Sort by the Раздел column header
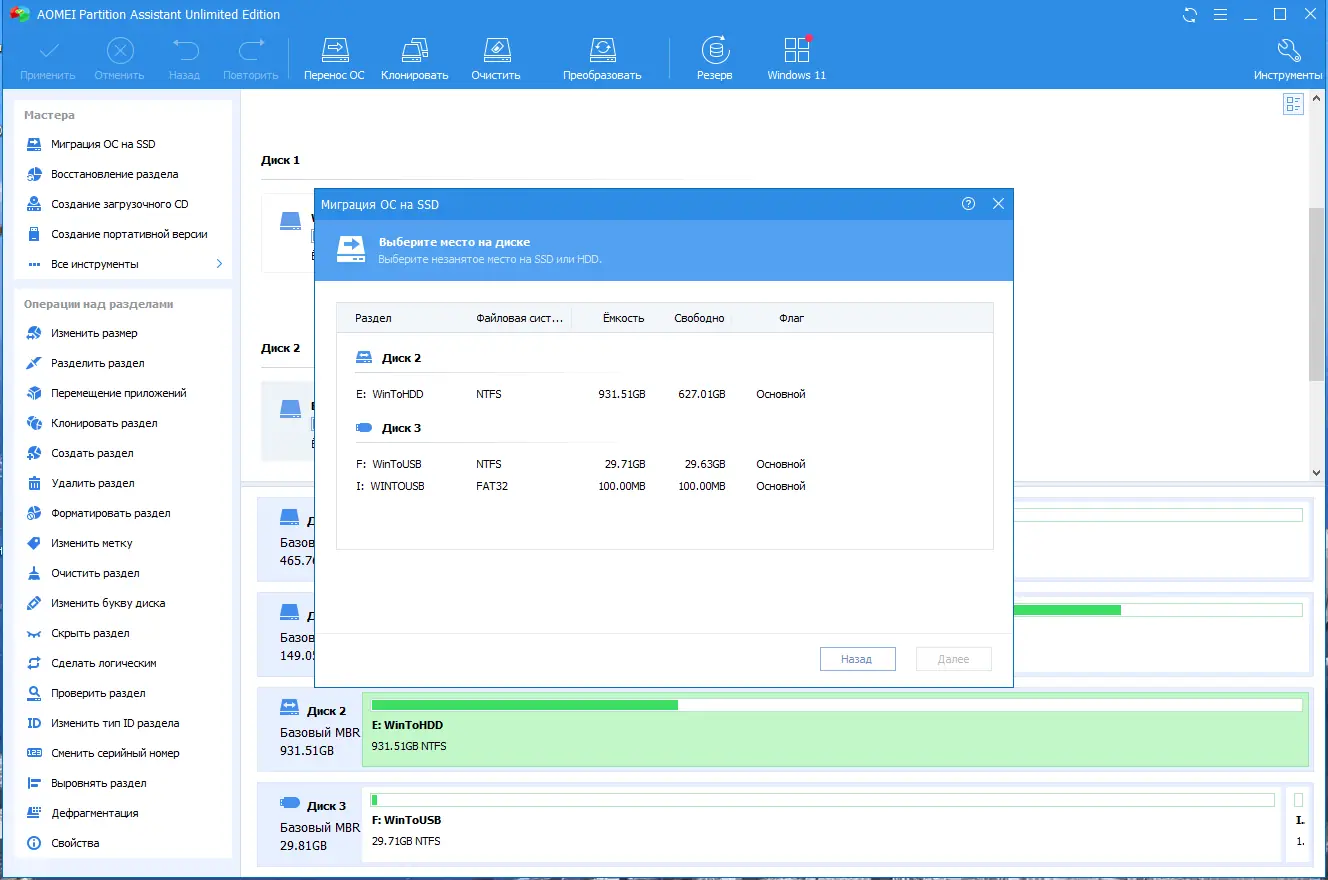Viewport: 1328px width, 880px height. [373, 318]
